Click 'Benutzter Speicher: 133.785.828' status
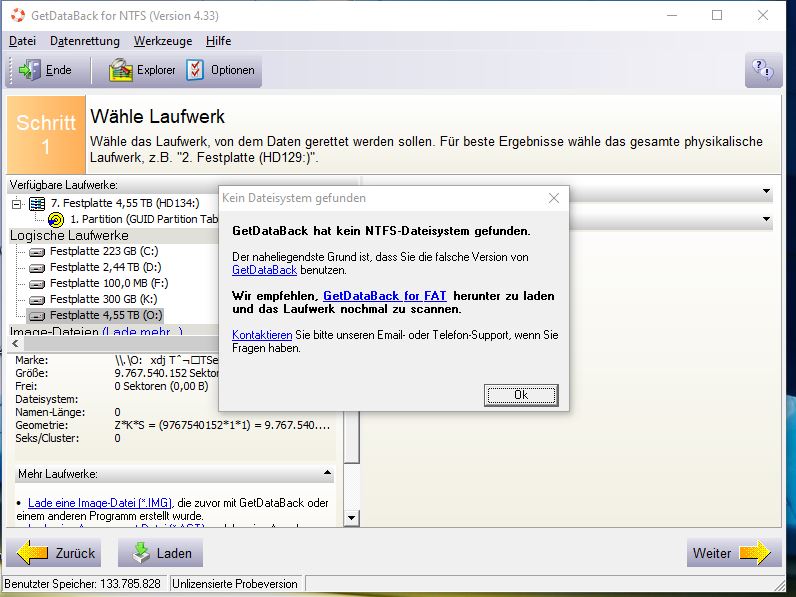This screenshot has width=796, height=597. pyautogui.click(x=82, y=584)
